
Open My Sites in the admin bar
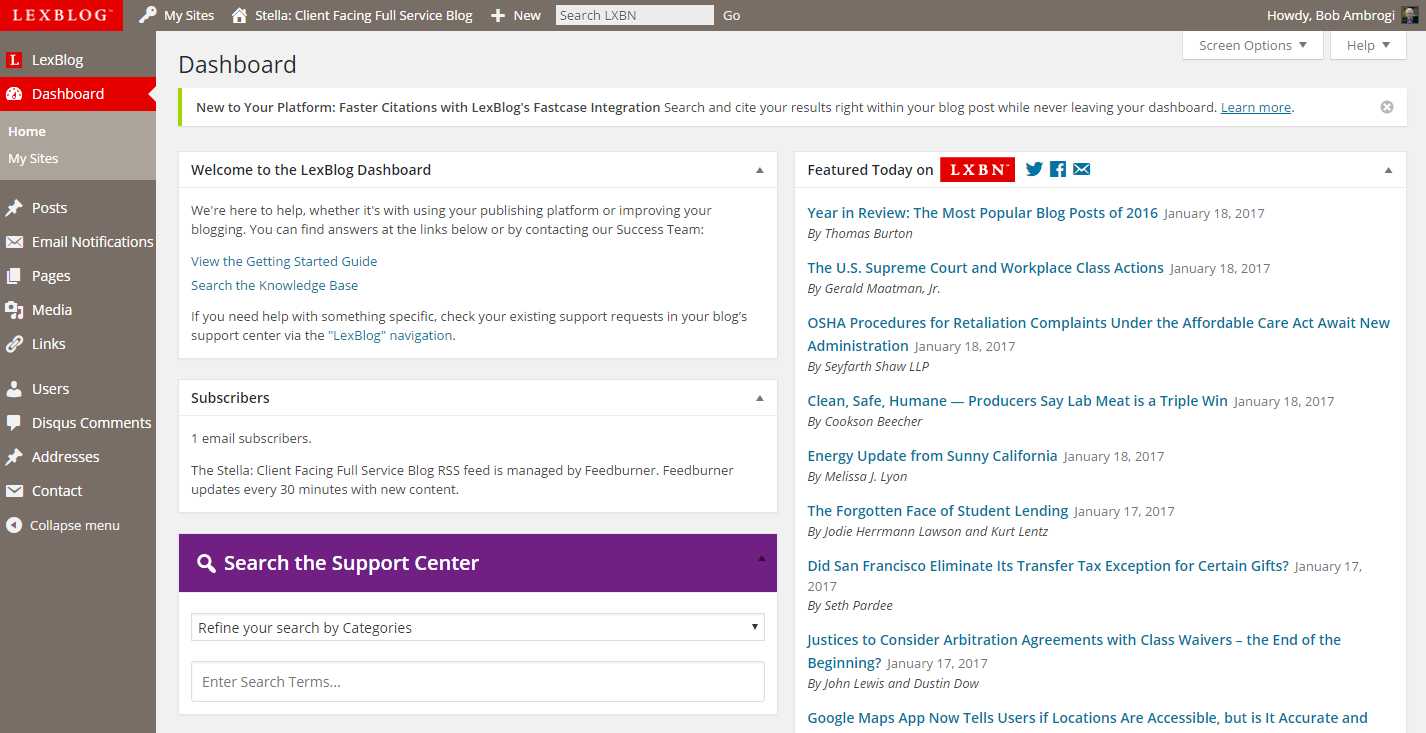click(178, 15)
